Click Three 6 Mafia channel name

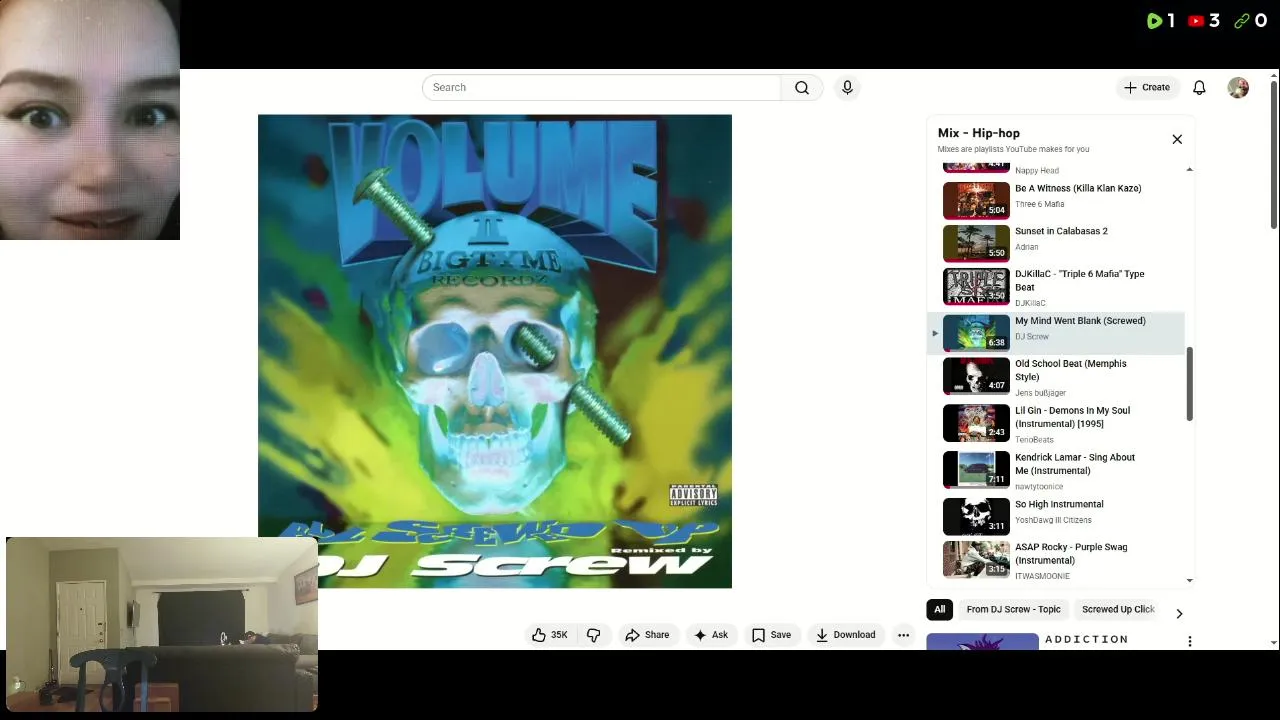pos(1039,204)
